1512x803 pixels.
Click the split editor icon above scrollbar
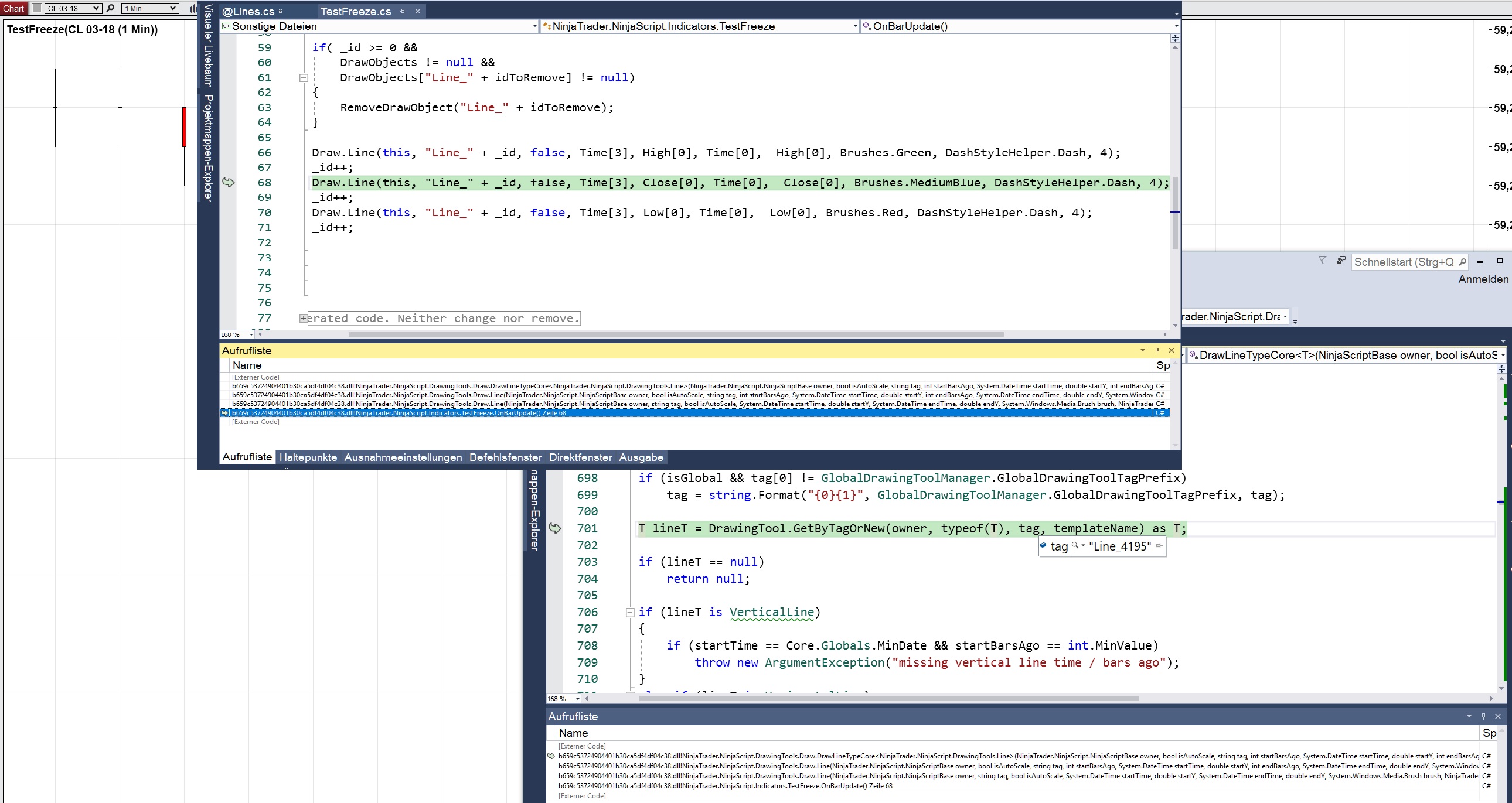pos(1174,38)
